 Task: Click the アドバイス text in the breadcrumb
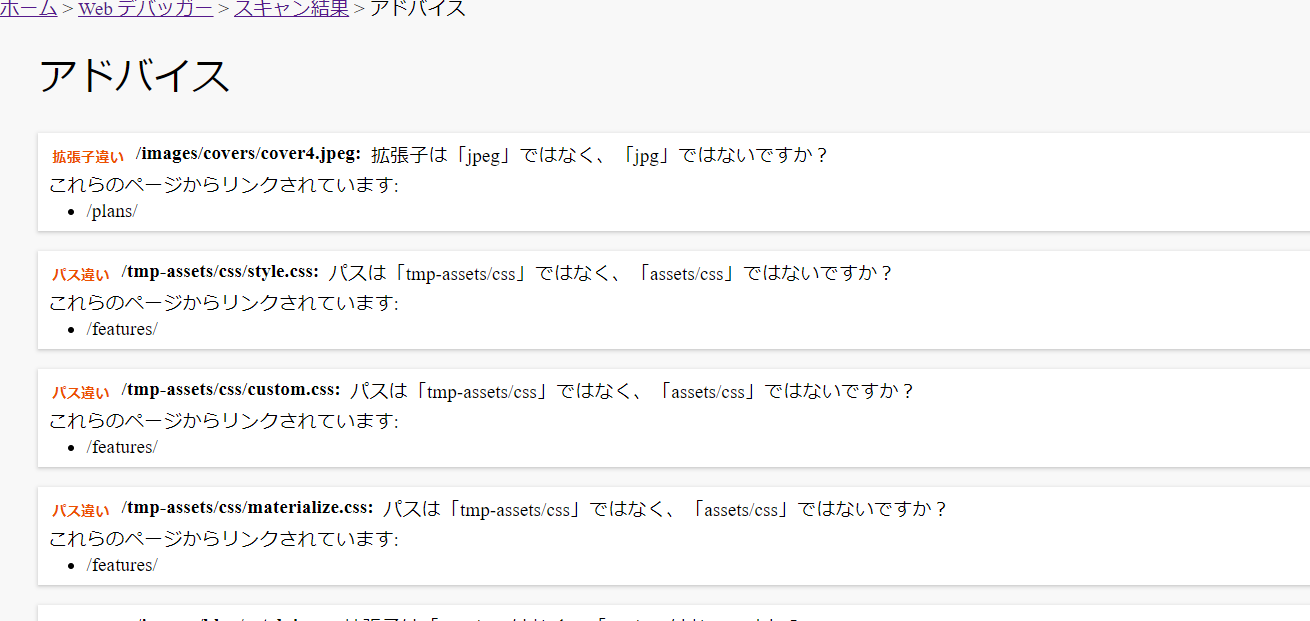coord(417,9)
